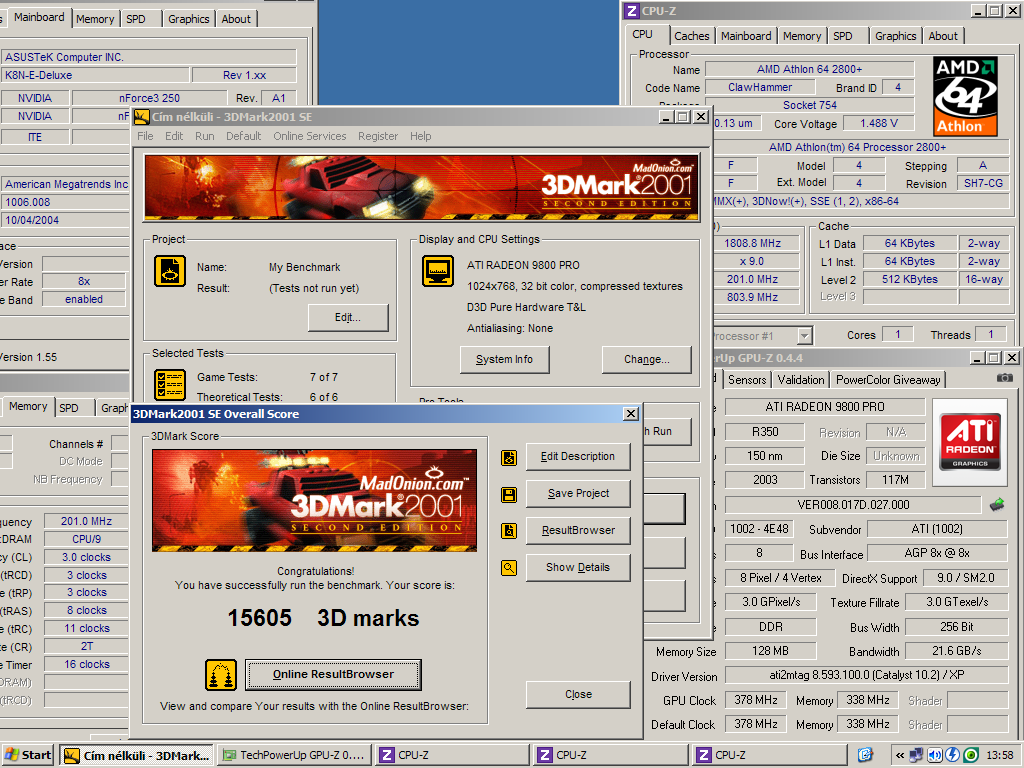
Task: Click the ResultBrowser button
Action: click(578, 530)
